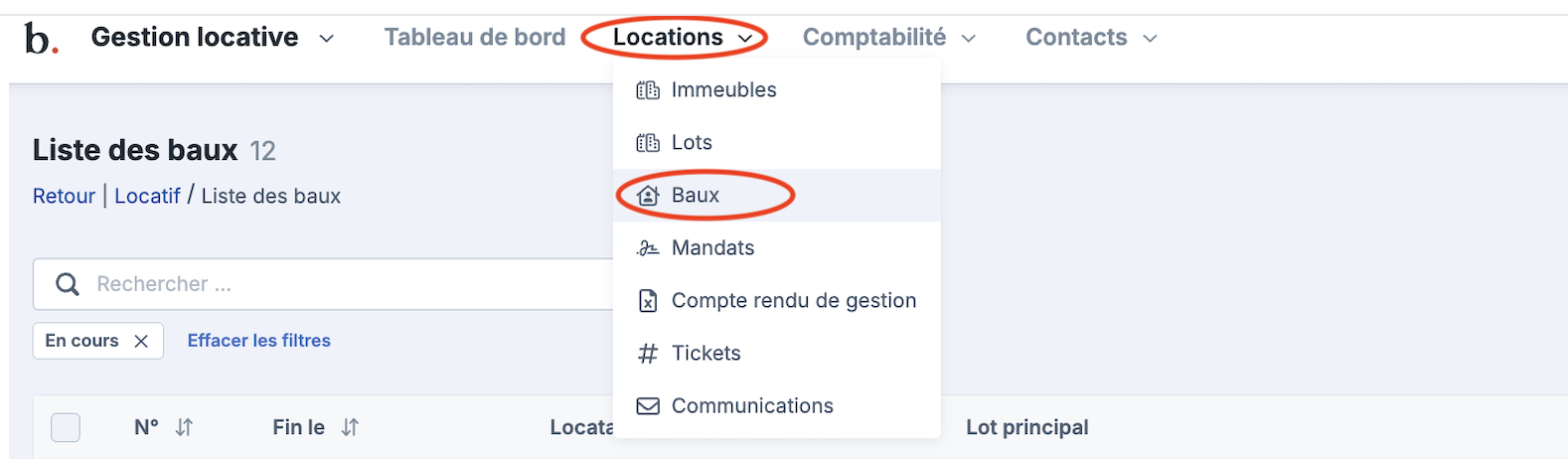1568x459 pixels.
Task: Click the b. logo at top left
Action: 41,39
